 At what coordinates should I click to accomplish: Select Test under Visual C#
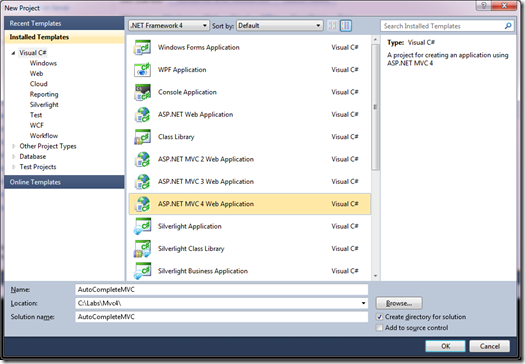pyautogui.click(x=36, y=115)
